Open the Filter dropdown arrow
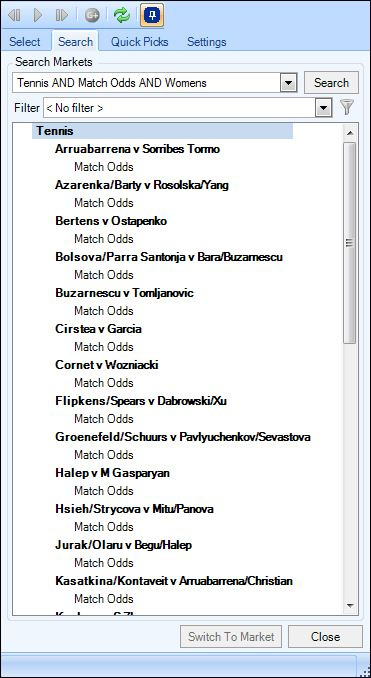The width and height of the screenshot is (371, 678). point(323,108)
